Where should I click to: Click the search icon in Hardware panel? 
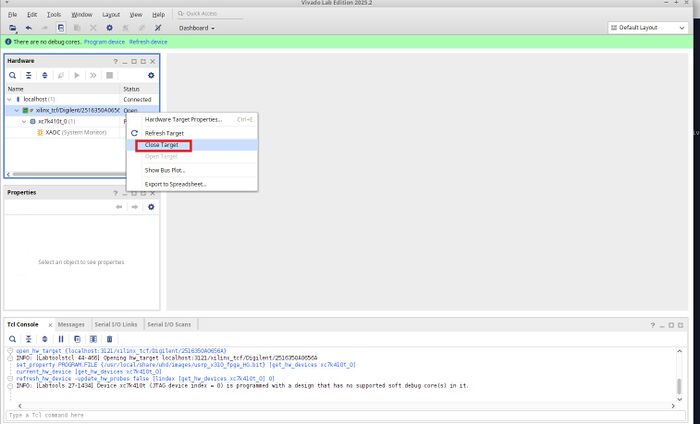coord(12,75)
